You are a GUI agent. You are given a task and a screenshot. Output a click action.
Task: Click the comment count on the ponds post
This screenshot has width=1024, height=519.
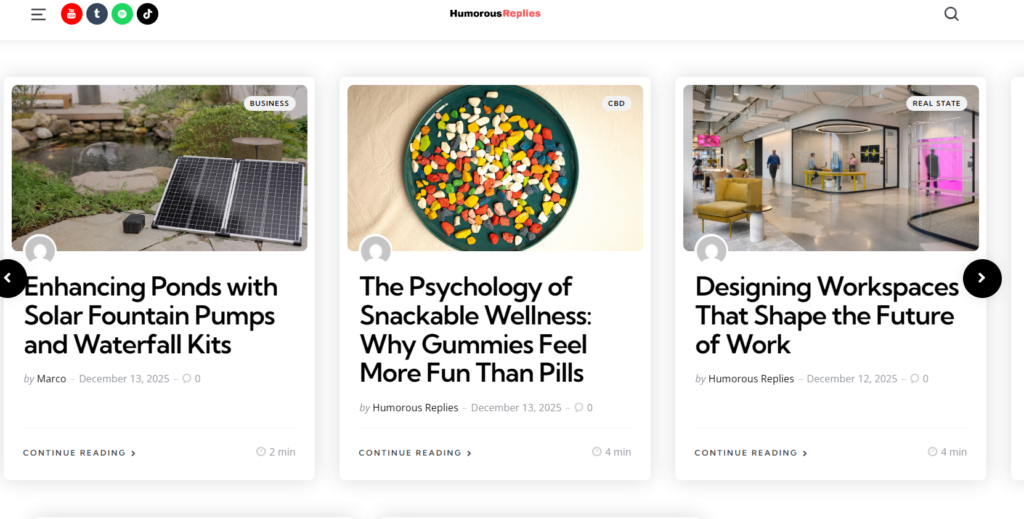coord(191,379)
